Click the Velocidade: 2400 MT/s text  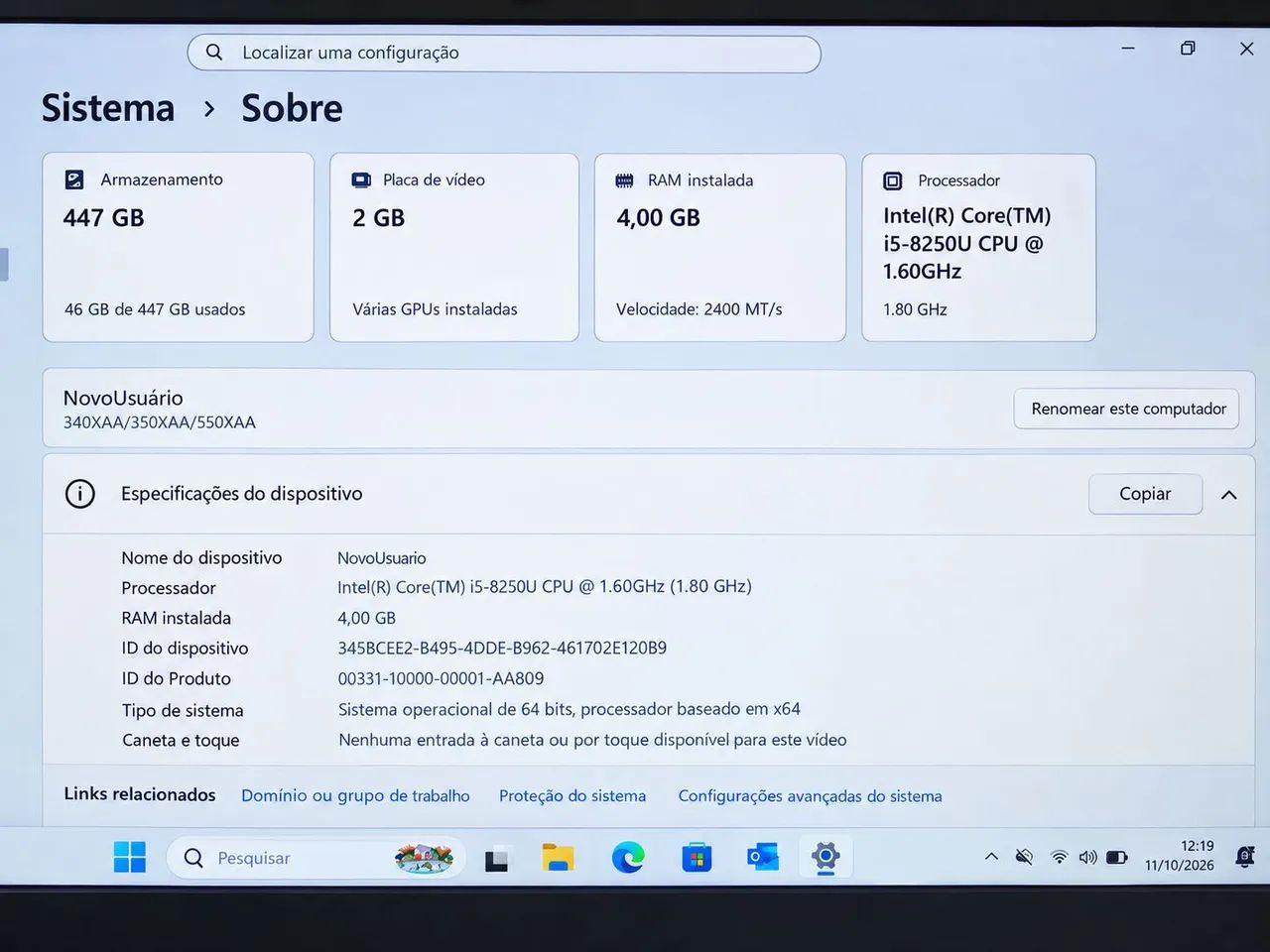(x=699, y=309)
